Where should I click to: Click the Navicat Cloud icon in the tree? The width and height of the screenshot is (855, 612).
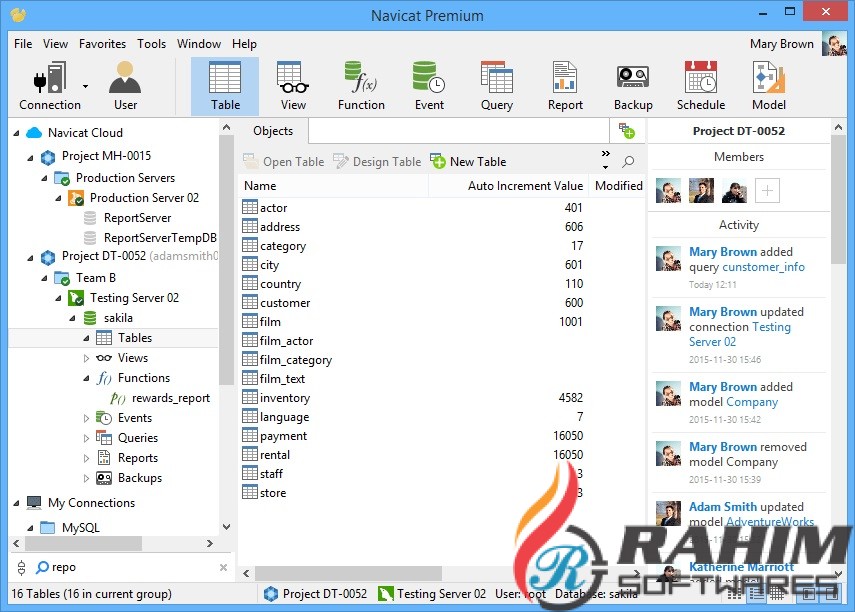coord(34,133)
